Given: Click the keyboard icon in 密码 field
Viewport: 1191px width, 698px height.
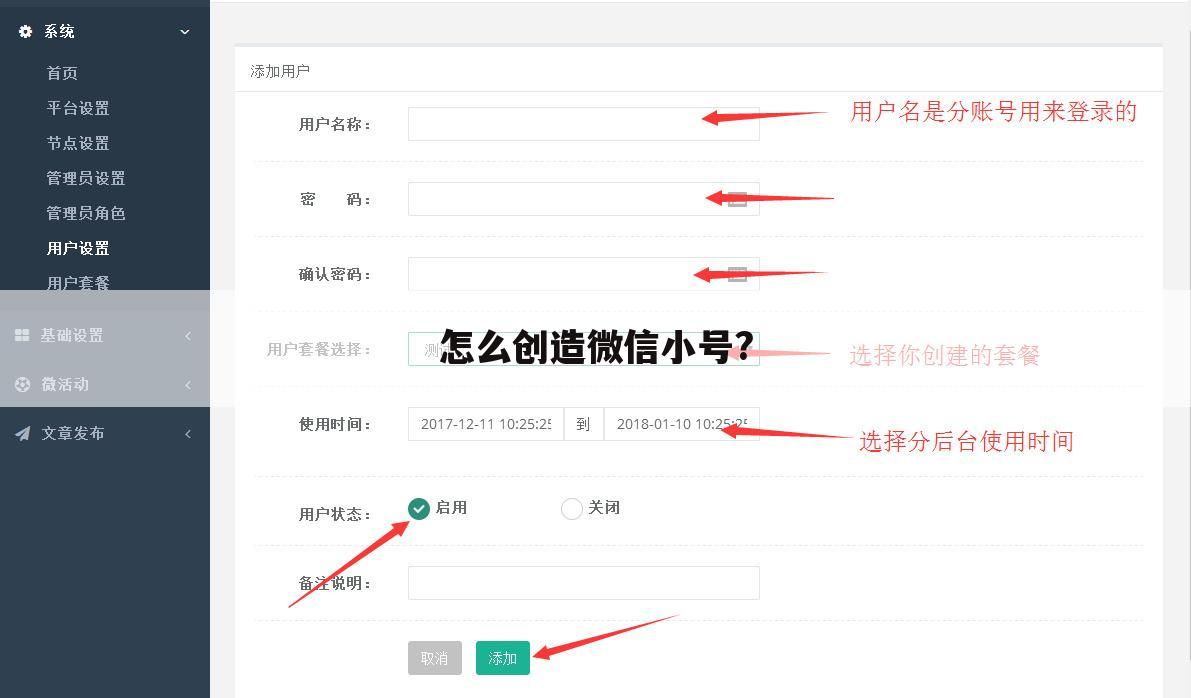Looking at the screenshot, I should [x=737, y=199].
